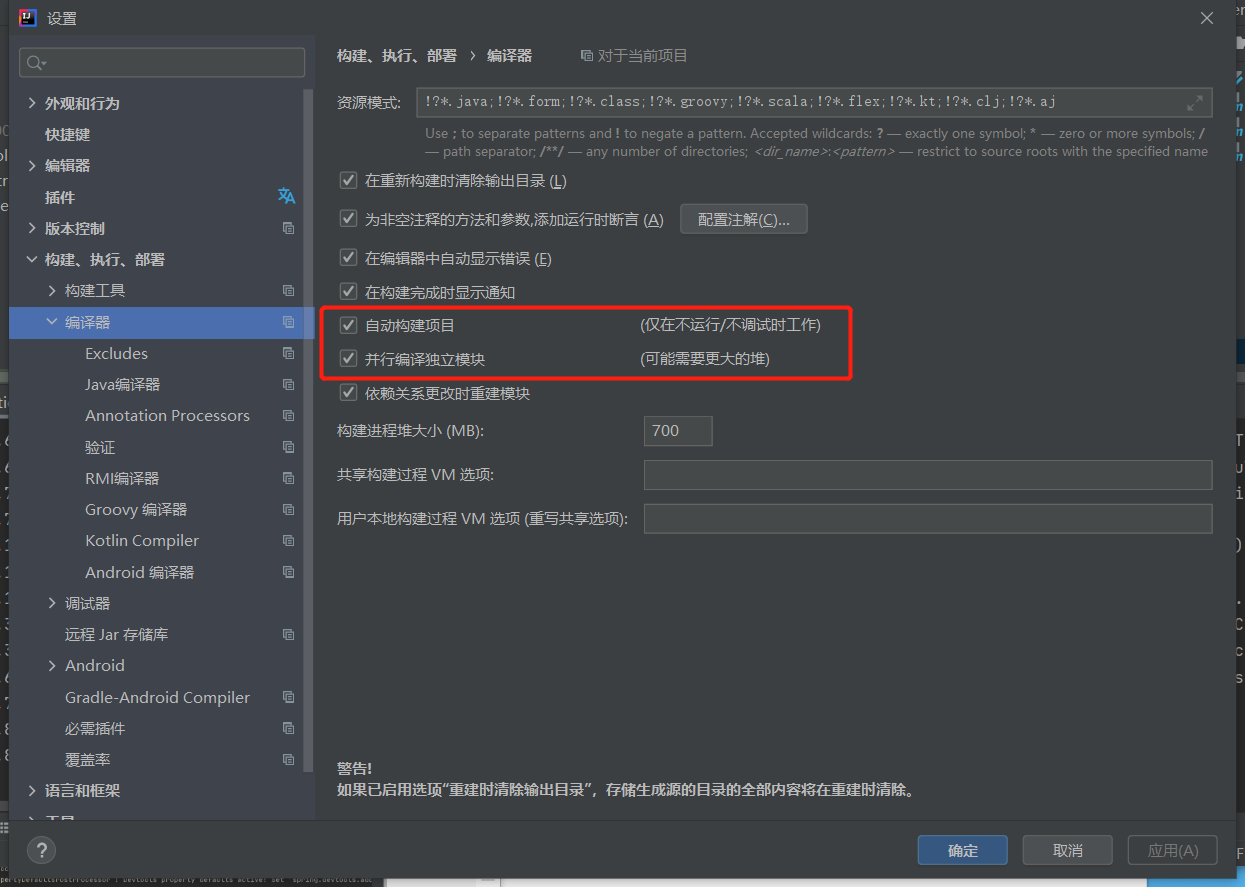Click the project-level icon beside 构建工具
Screen dimensions: 1245x887
[x=288, y=290]
